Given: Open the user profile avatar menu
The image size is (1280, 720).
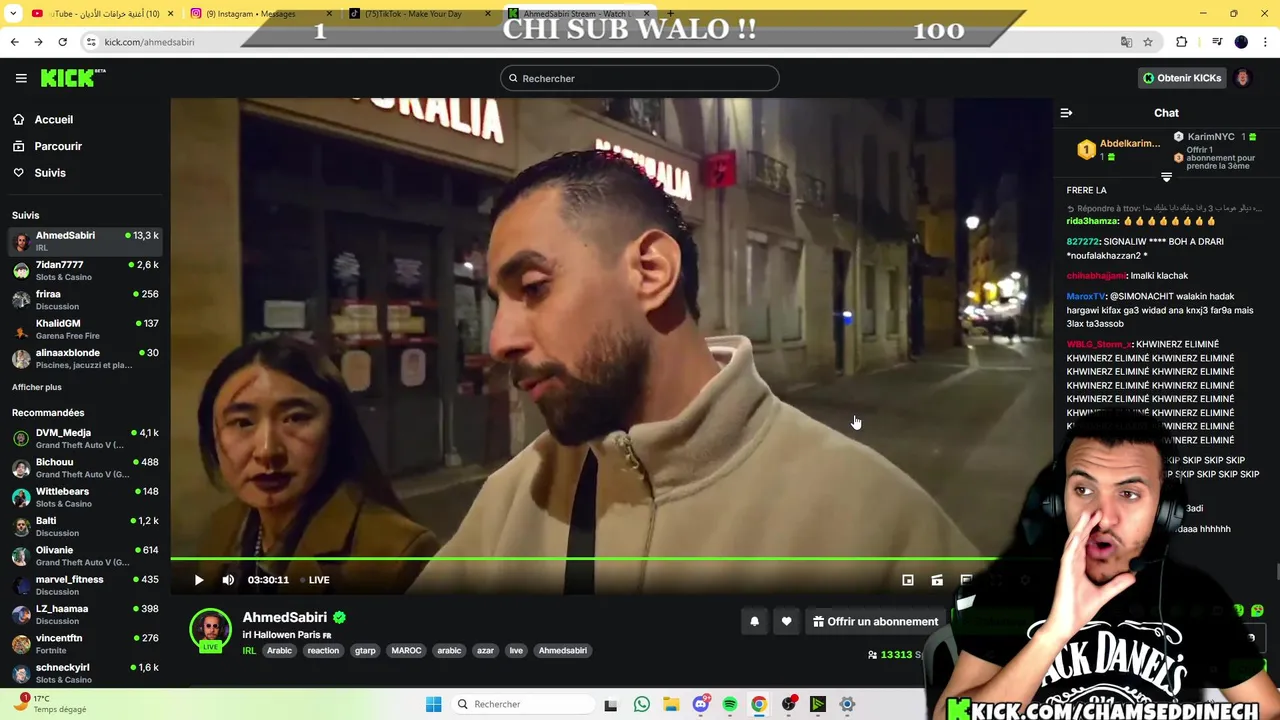Looking at the screenshot, I should point(1243,78).
